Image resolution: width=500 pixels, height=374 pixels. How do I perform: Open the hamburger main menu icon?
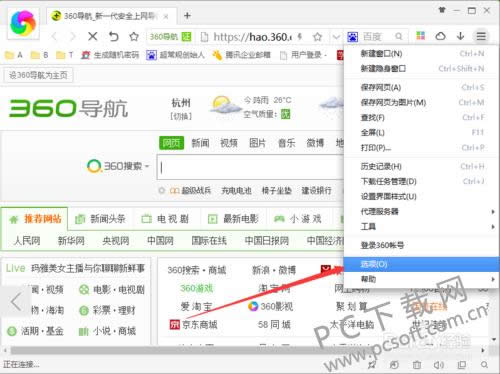(x=481, y=36)
